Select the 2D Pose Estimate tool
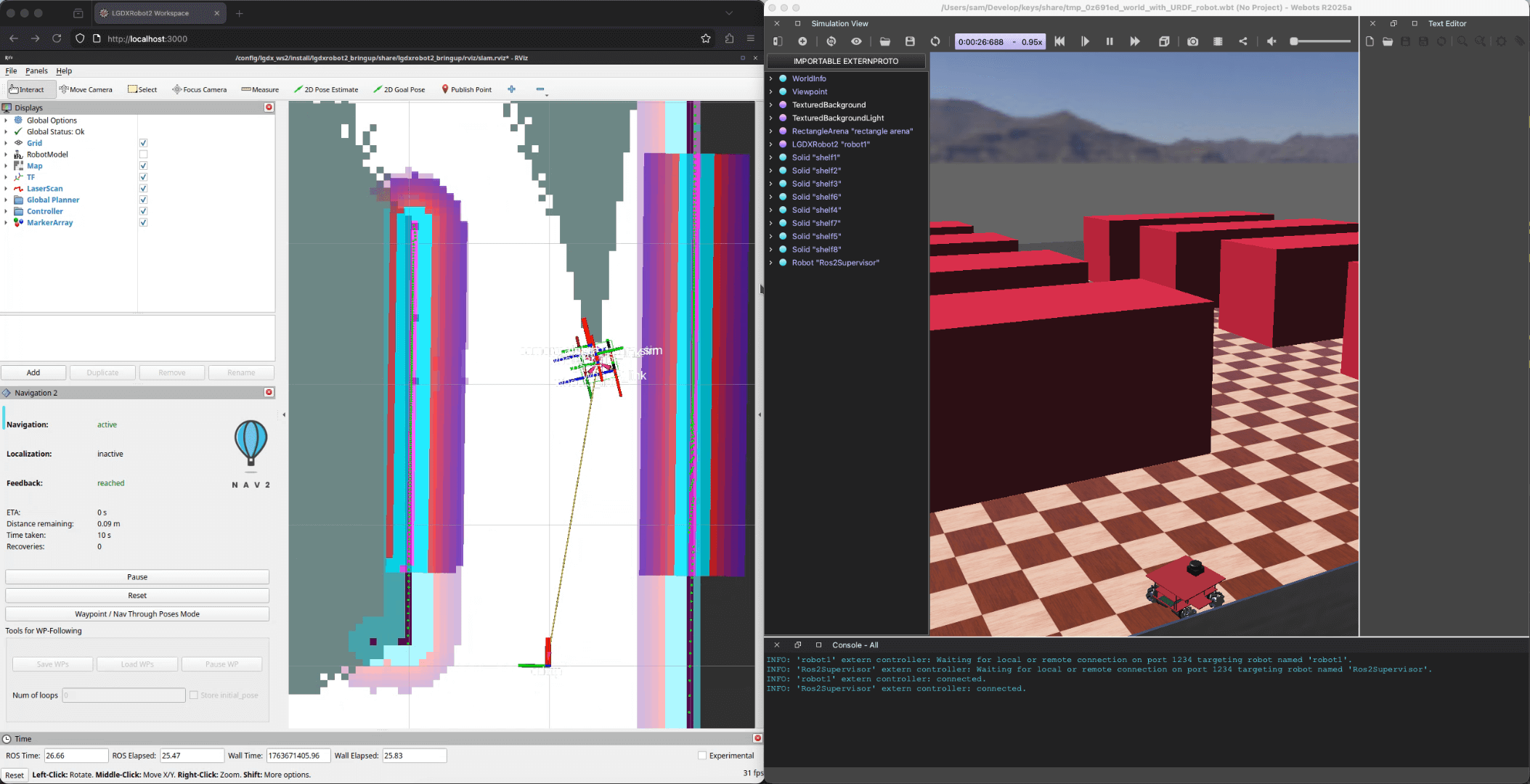The image size is (1530, 784). pyautogui.click(x=326, y=89)
